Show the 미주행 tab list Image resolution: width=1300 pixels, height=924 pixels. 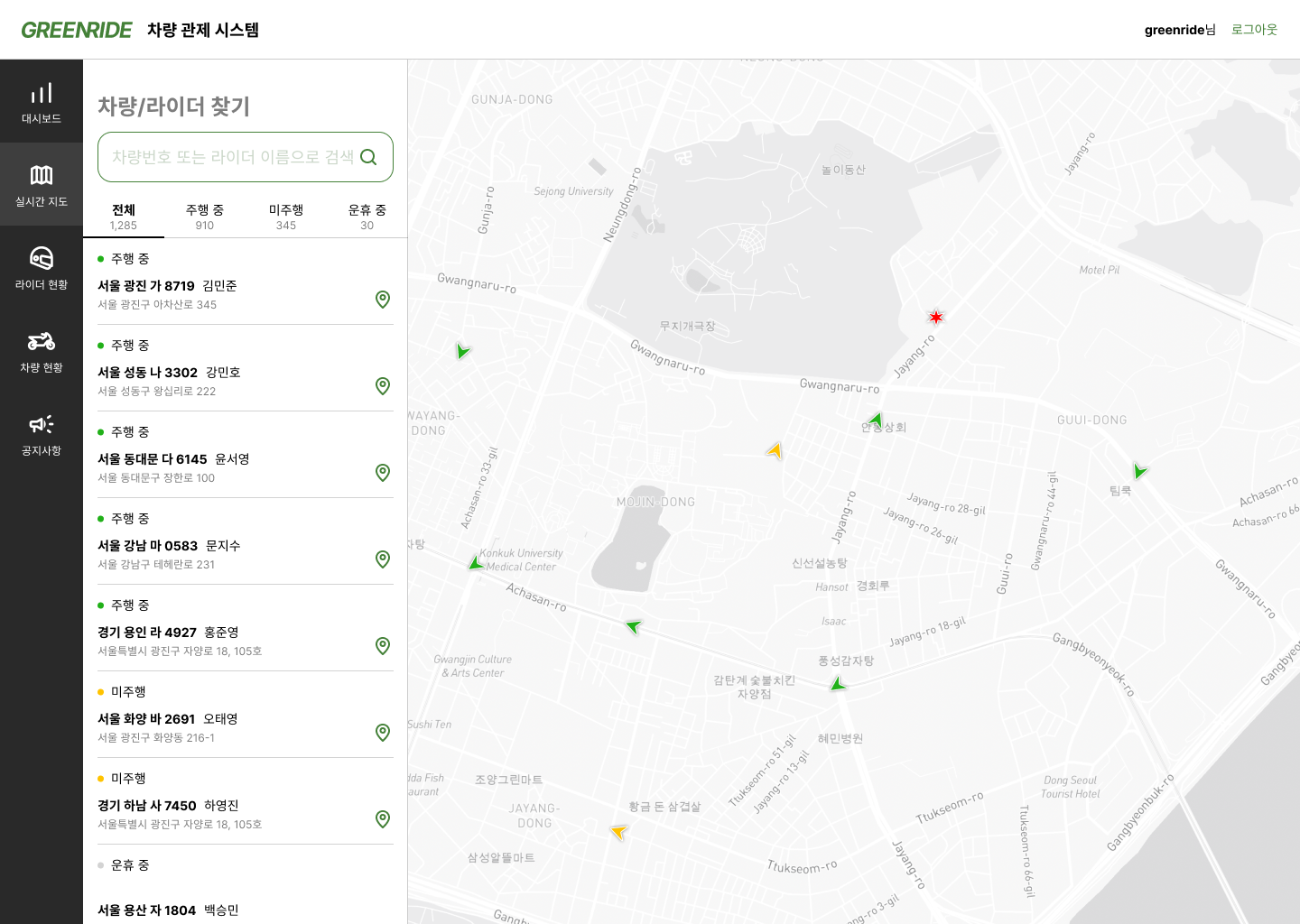coord(286,217)
